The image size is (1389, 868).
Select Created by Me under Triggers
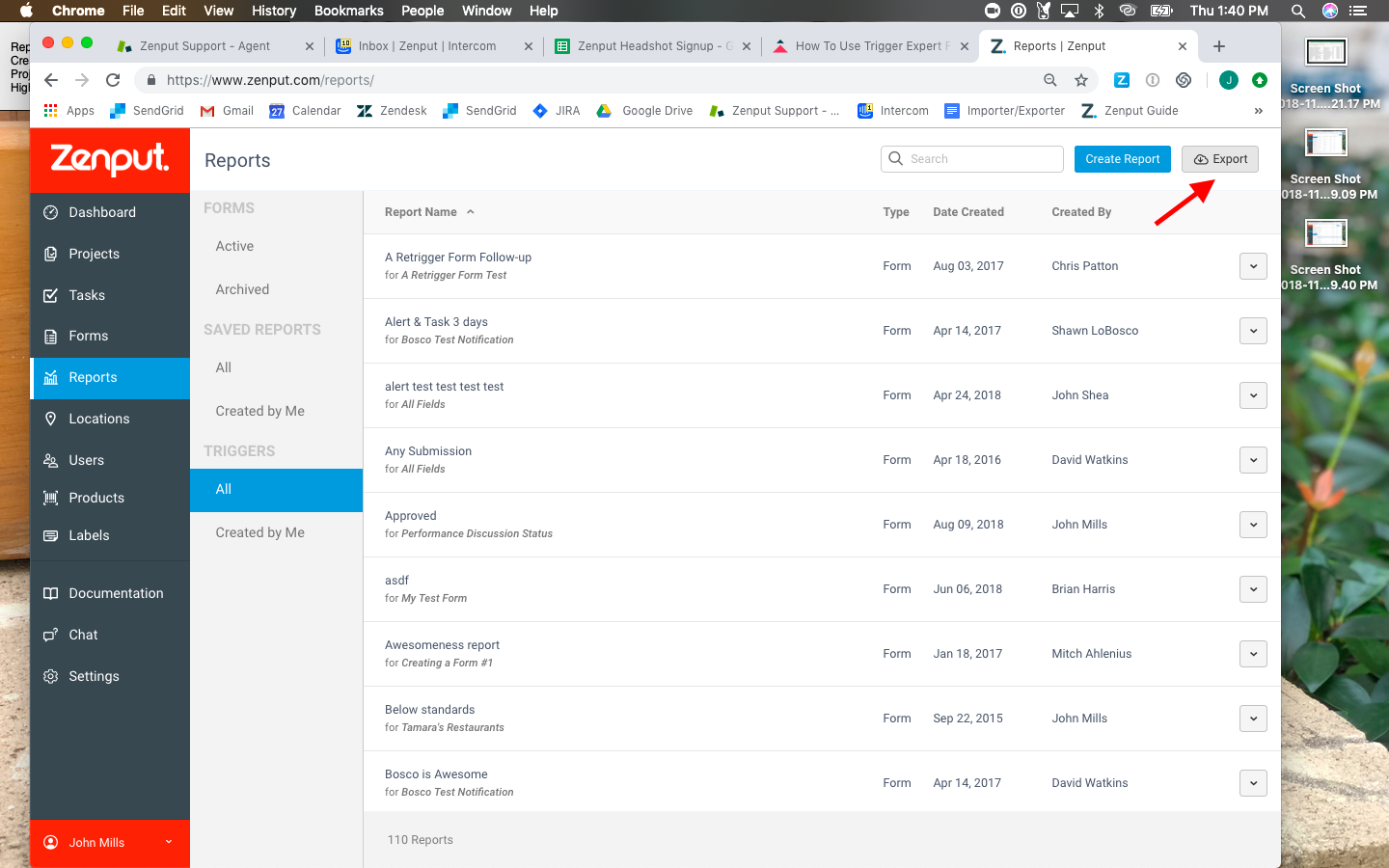(x=276, y=532)
